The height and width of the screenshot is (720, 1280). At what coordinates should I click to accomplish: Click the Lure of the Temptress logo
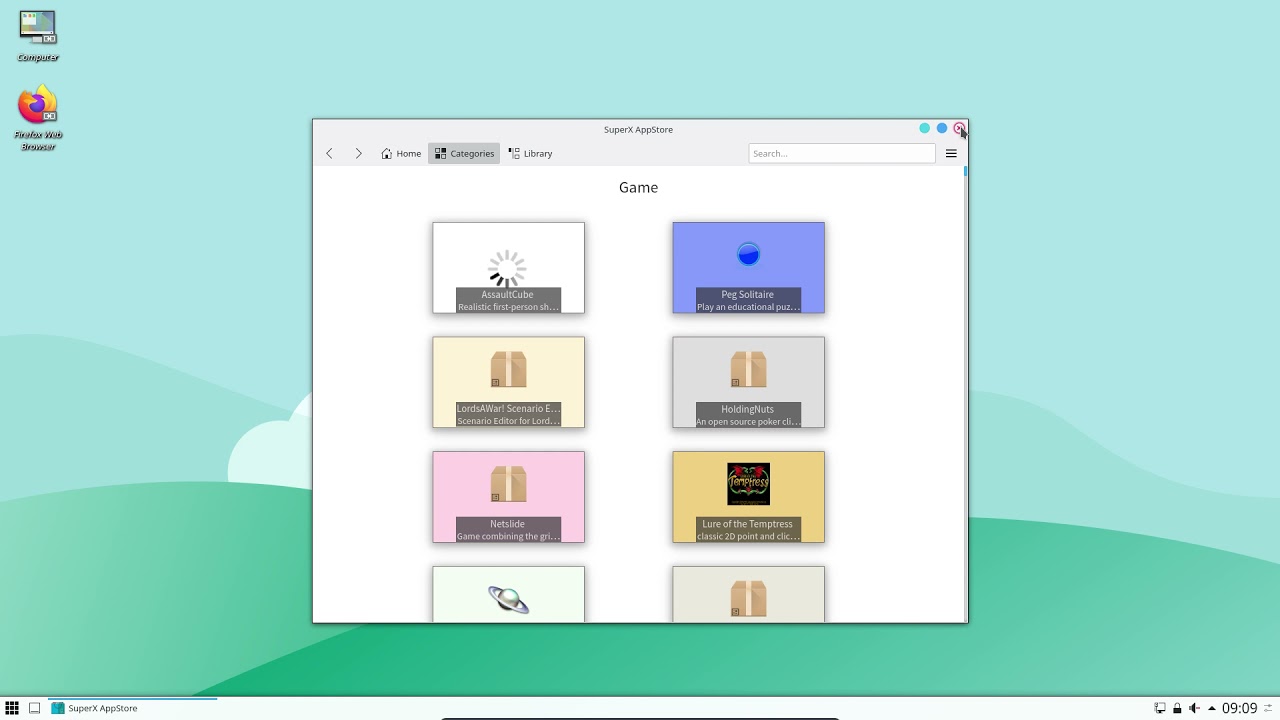(x=748, y=484)
